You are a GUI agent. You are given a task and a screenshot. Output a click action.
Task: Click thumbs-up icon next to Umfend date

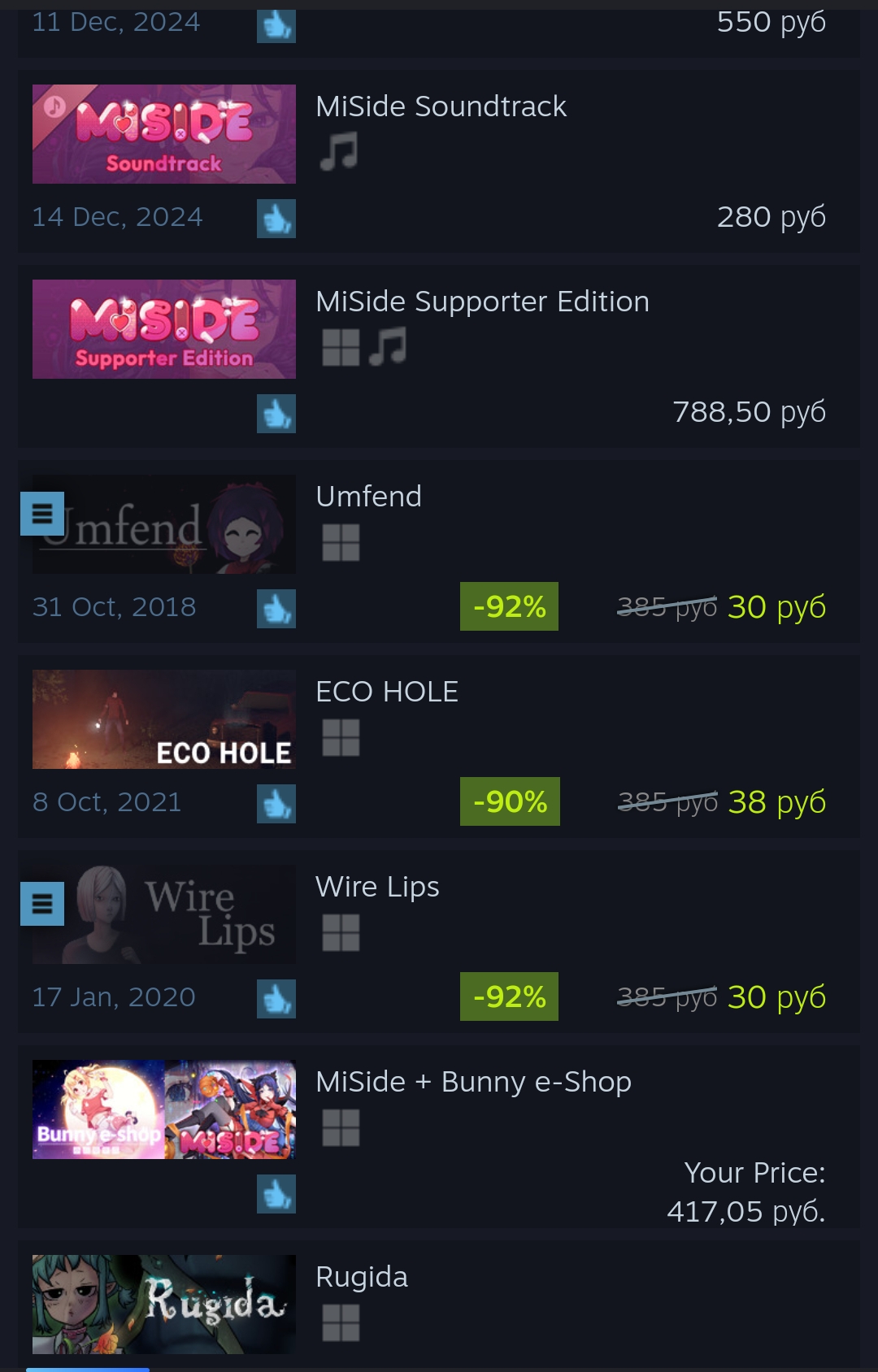[276, 609]
